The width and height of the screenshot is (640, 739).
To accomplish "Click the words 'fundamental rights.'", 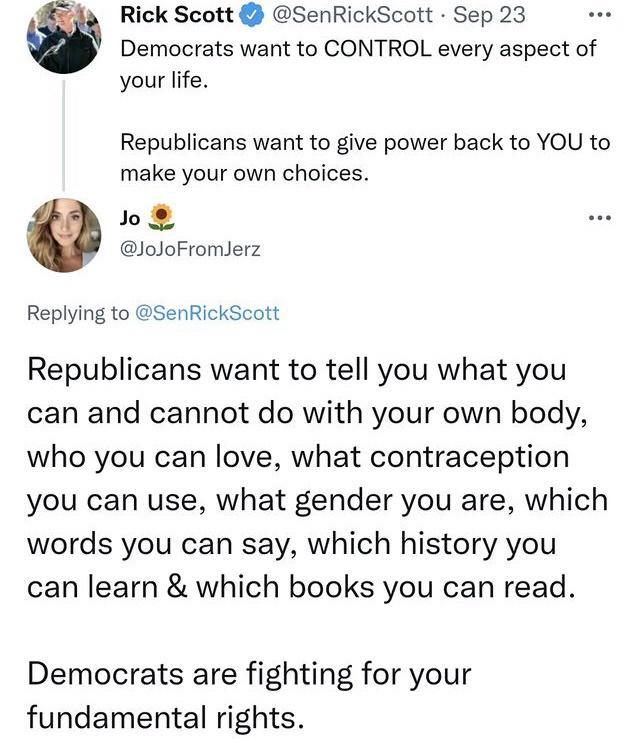I will point(163,717).
